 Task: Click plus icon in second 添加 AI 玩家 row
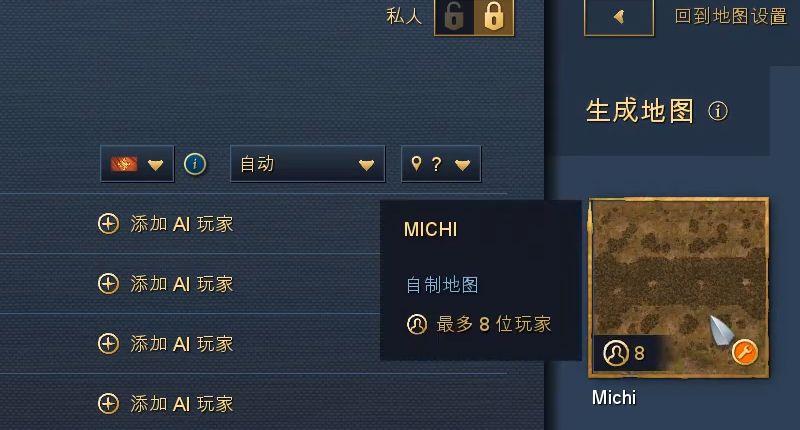(x=108, y=284)
